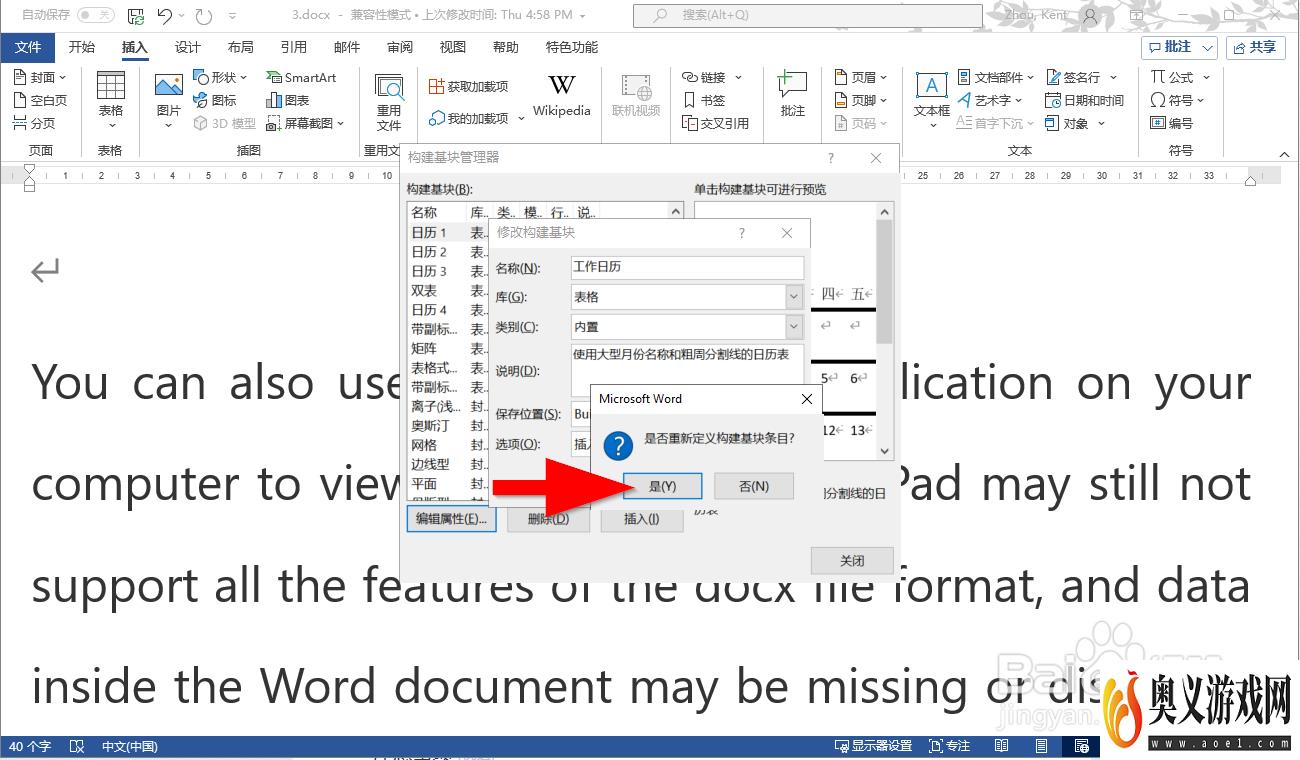The width and height of the screenshot is (1300, 760).
Task: Switch to the View (视图) tab
Action: point(452,47)
